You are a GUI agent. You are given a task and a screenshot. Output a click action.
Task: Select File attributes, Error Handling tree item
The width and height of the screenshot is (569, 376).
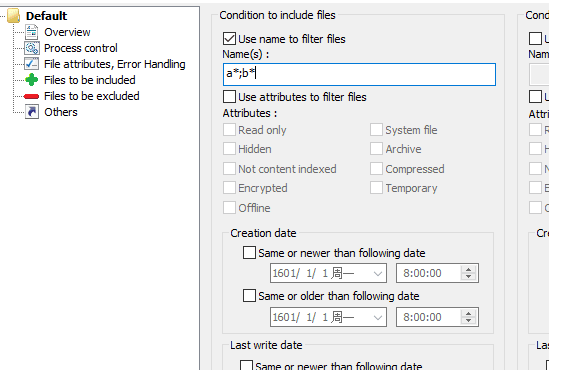(115, 64)
